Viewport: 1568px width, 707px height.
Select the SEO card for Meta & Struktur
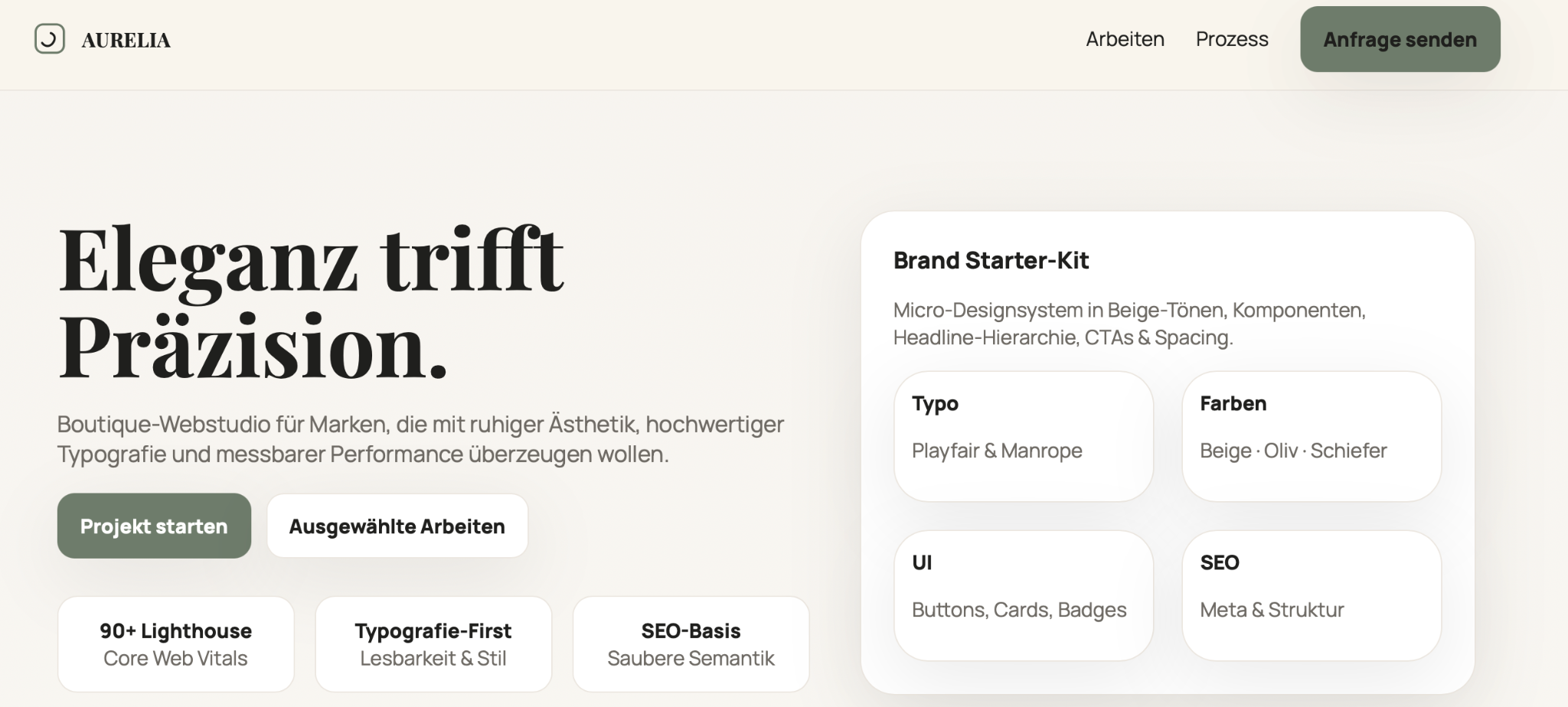(1311, 595)
